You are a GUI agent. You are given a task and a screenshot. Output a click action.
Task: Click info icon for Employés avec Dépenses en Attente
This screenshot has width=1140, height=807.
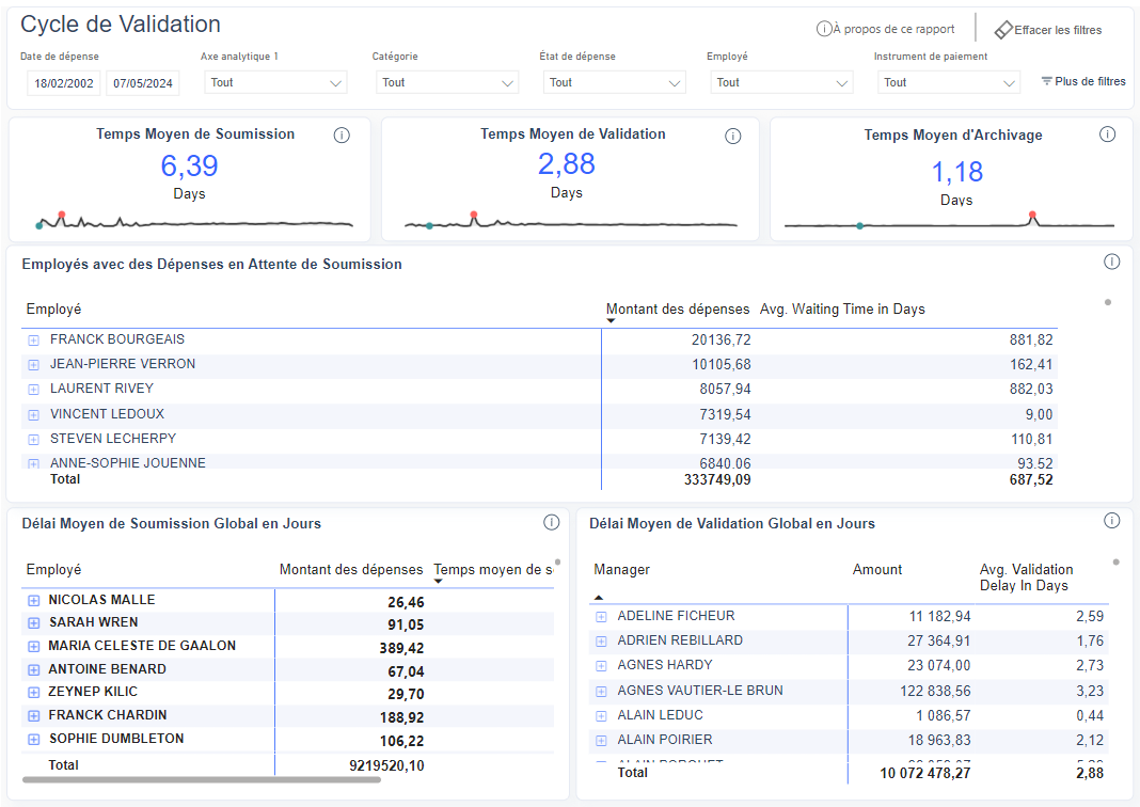[x=1111, y=262]
